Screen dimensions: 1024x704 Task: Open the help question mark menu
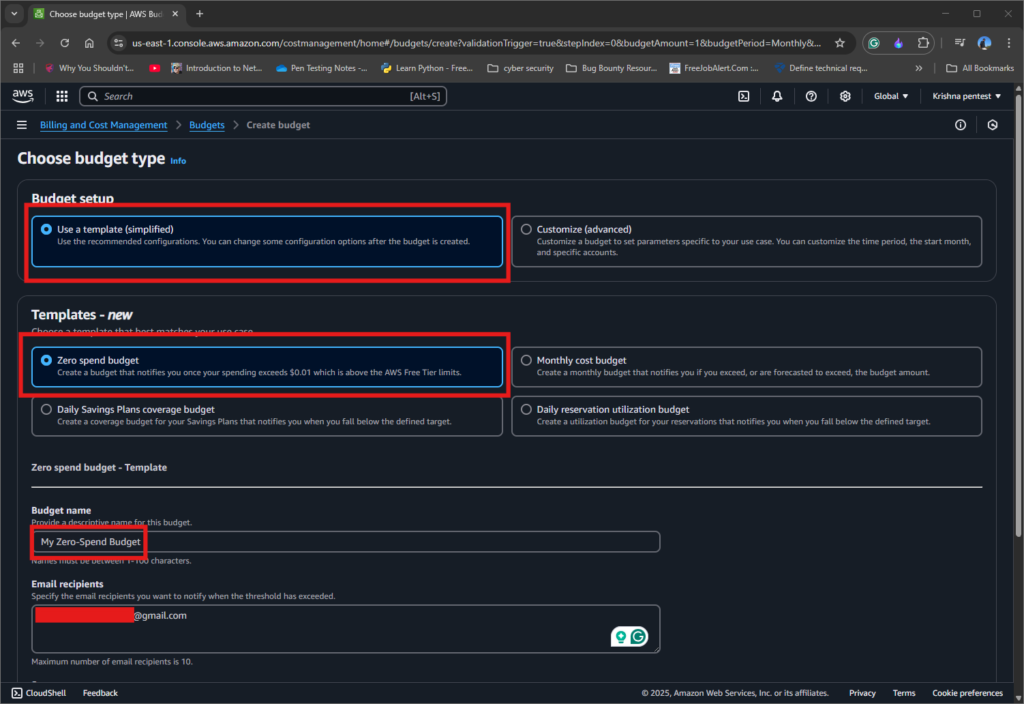[811, 96]
